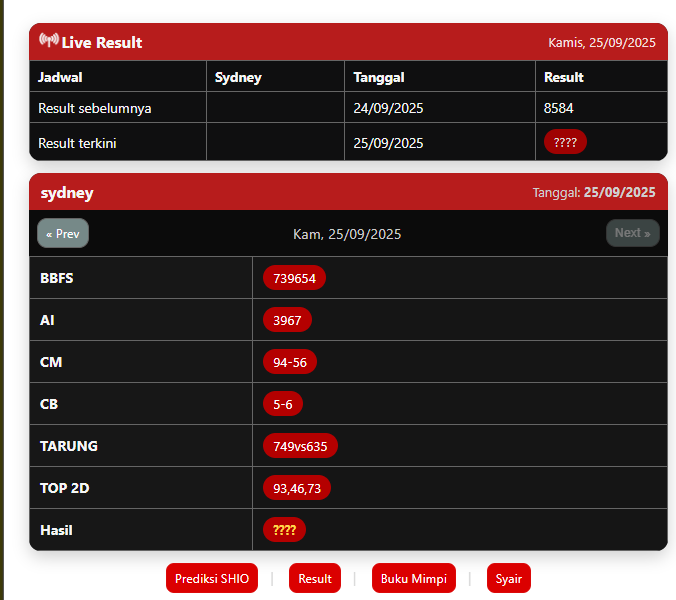Image resolution: width=676 pixels, height=600 pixels.
Task: Click the TOP 2D badge 93,46,73
Action: 297,488
